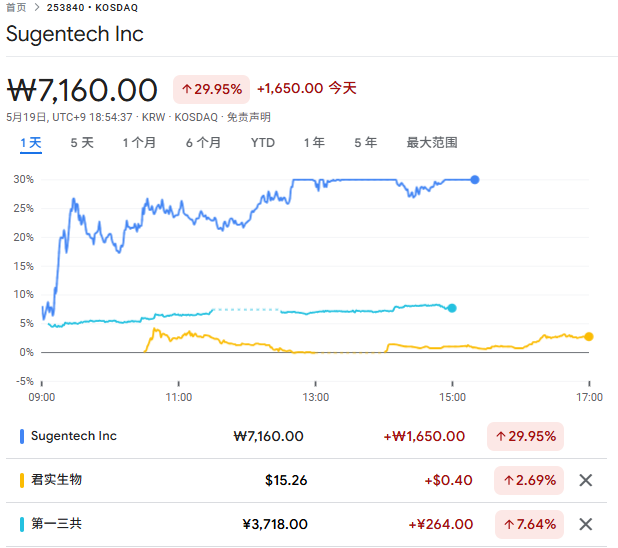Switch to the 1 个月 range tab
618x548 pixels.
[139, 143]
